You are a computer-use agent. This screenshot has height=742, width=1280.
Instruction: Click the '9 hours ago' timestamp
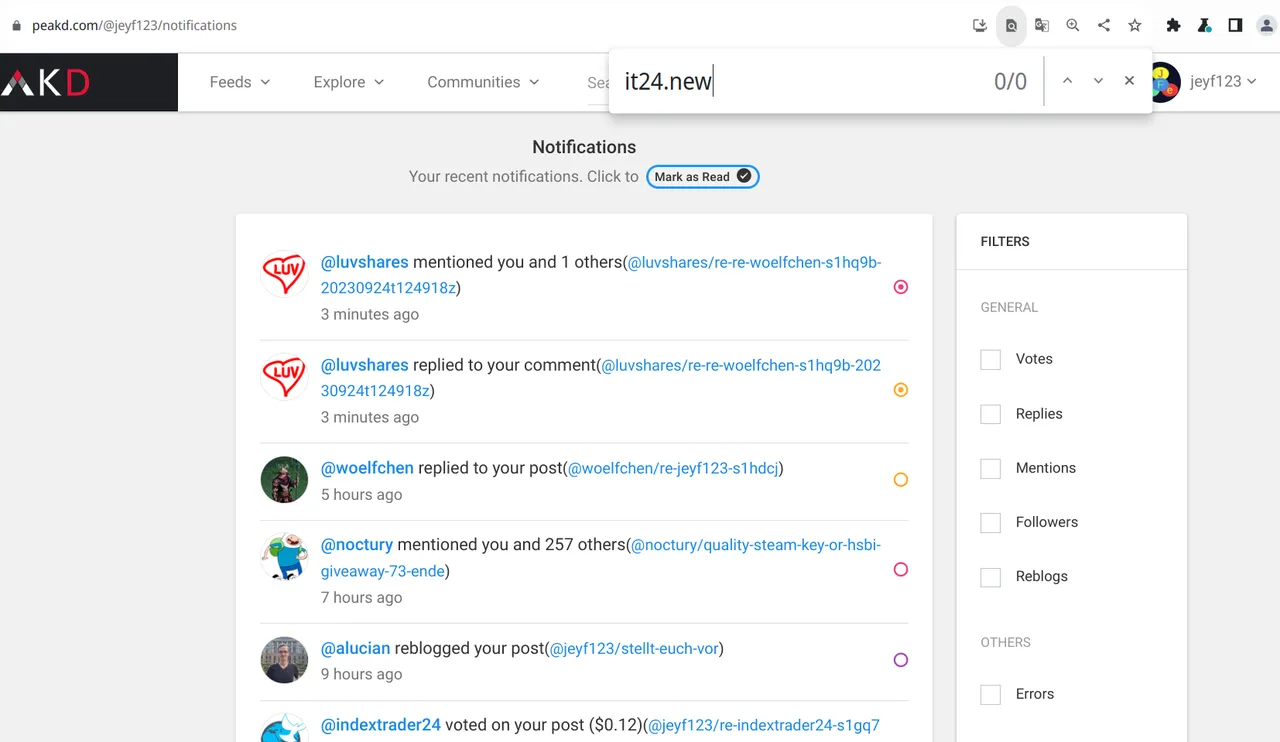click(x=362, y=675)
